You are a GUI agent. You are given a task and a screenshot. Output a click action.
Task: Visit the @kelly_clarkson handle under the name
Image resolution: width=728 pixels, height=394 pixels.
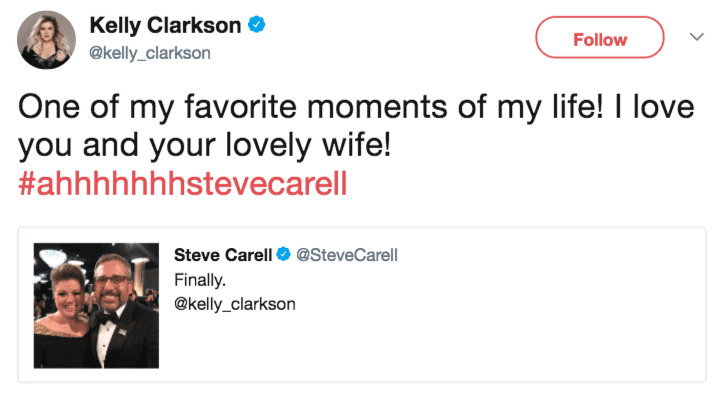tap(150, 53)
